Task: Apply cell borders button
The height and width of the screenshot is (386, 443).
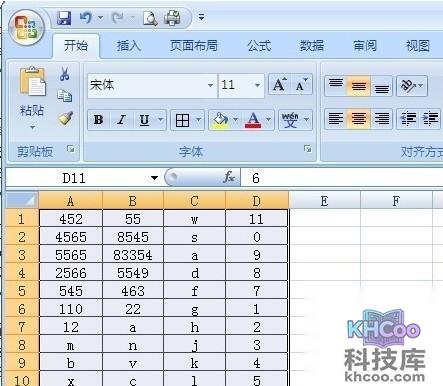Action: tap(182, 120)
